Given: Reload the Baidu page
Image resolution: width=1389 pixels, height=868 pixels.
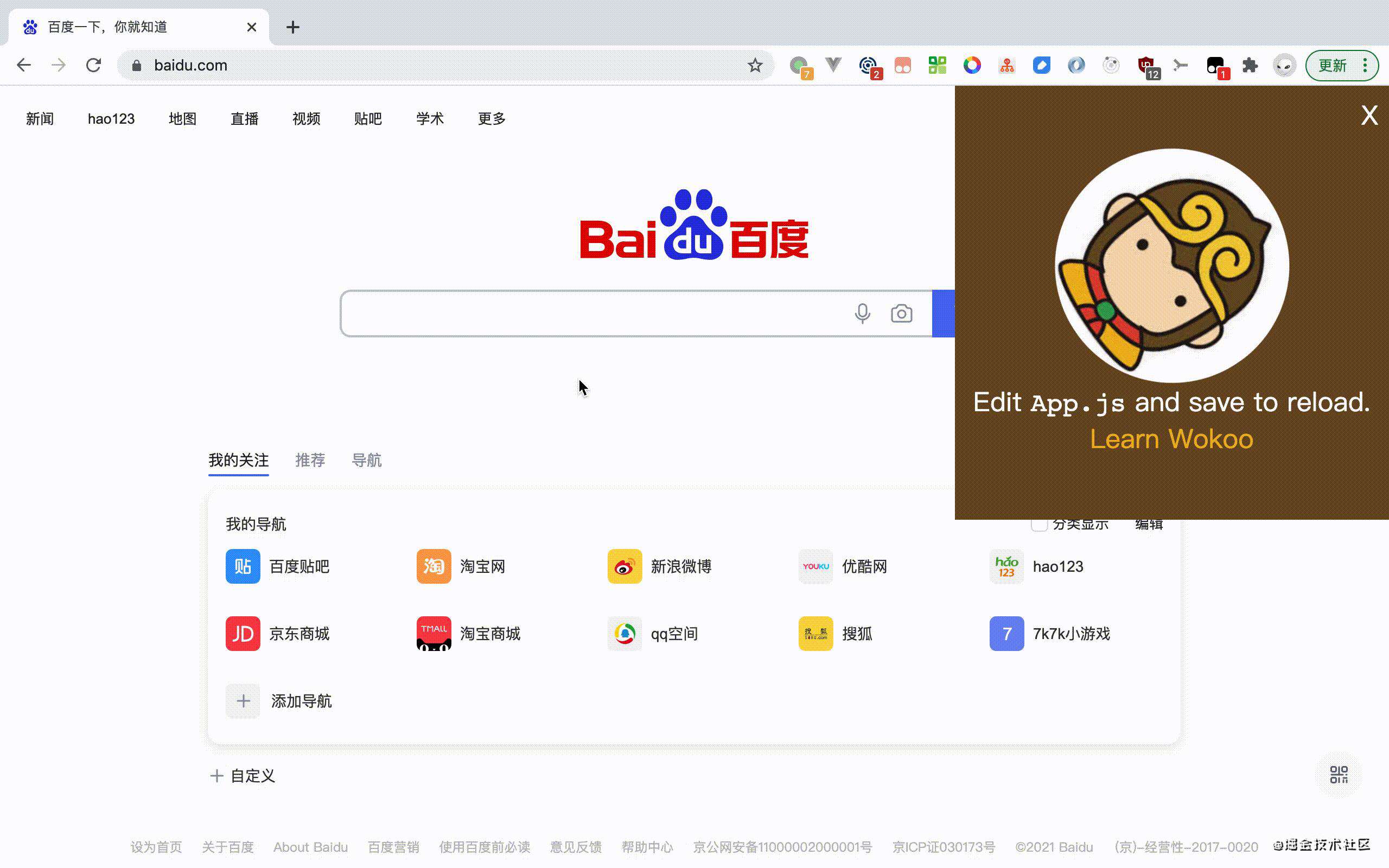Looking at the screenshot, I should (93, 66).
